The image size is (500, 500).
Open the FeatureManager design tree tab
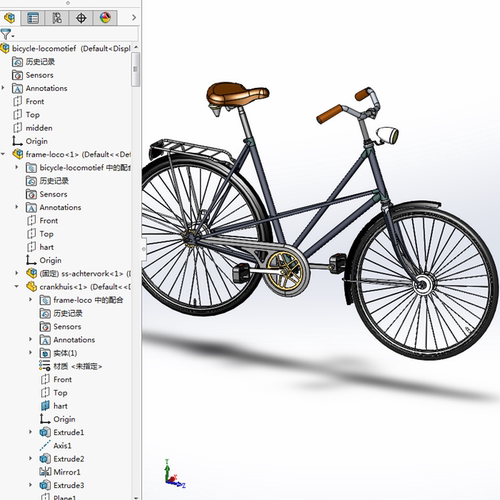pos(9,18)
